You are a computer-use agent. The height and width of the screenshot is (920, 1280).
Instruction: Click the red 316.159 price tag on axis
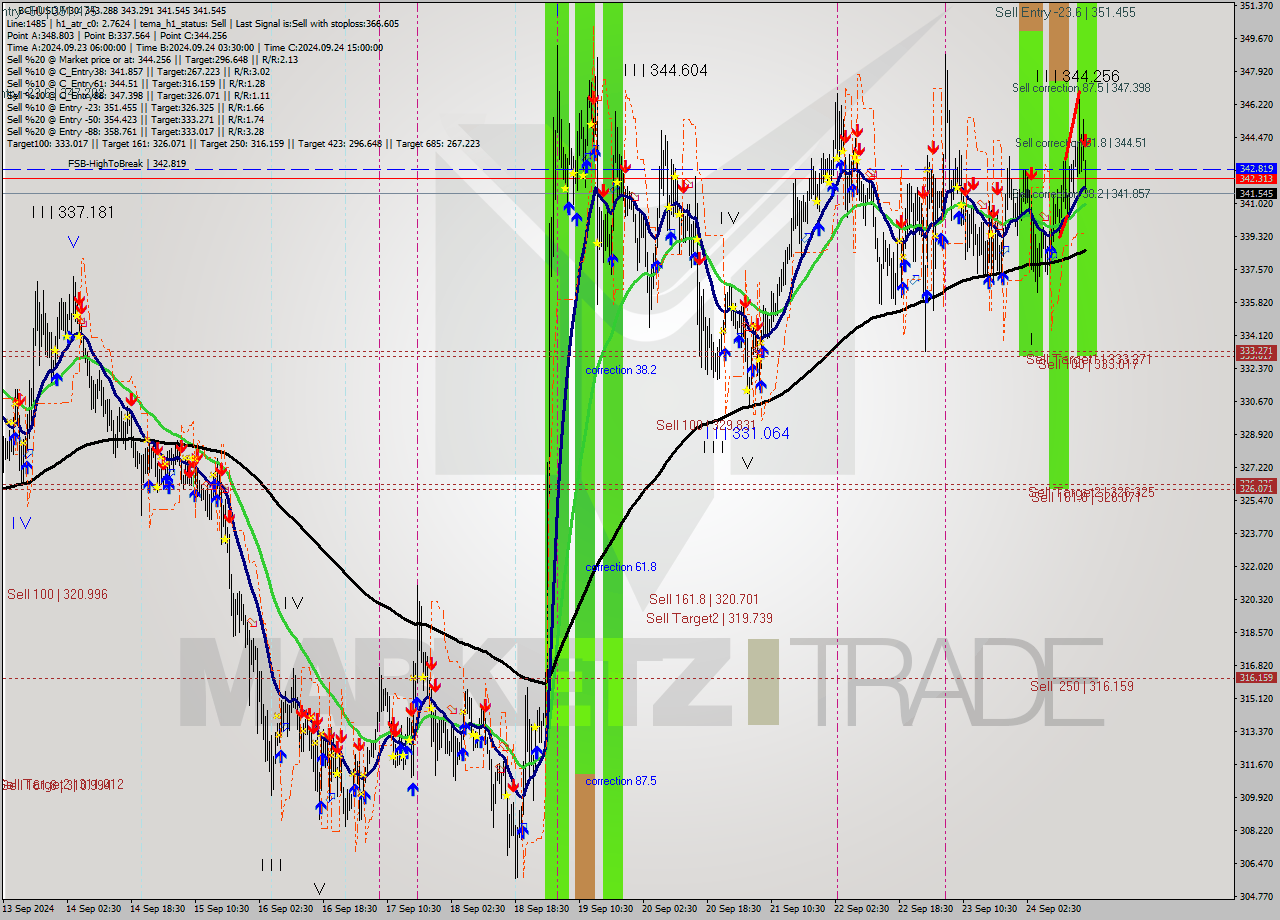pos(1256,677)
